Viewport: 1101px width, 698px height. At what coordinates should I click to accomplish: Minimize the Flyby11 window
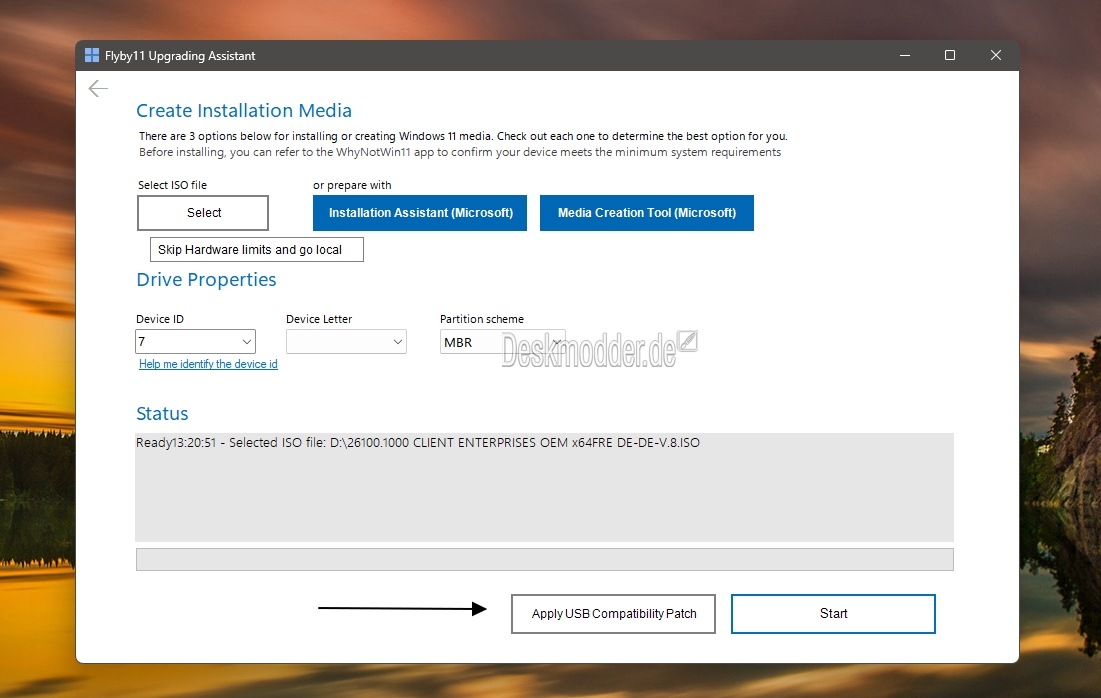coord(905,55)
